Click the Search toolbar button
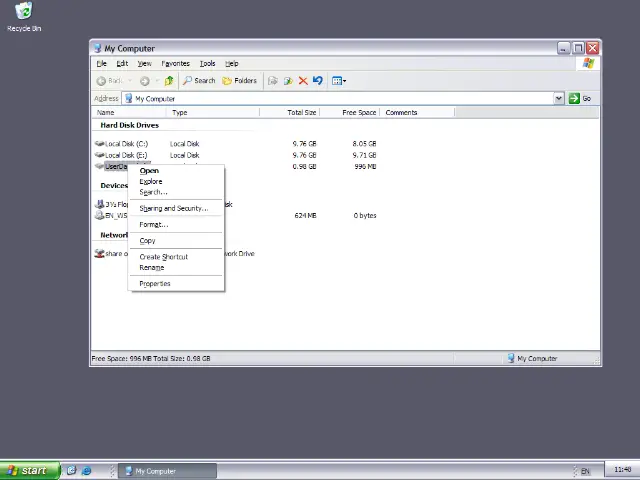Image resolution: width=640 pixels, height=480 pixels. [x=199, y=81]
